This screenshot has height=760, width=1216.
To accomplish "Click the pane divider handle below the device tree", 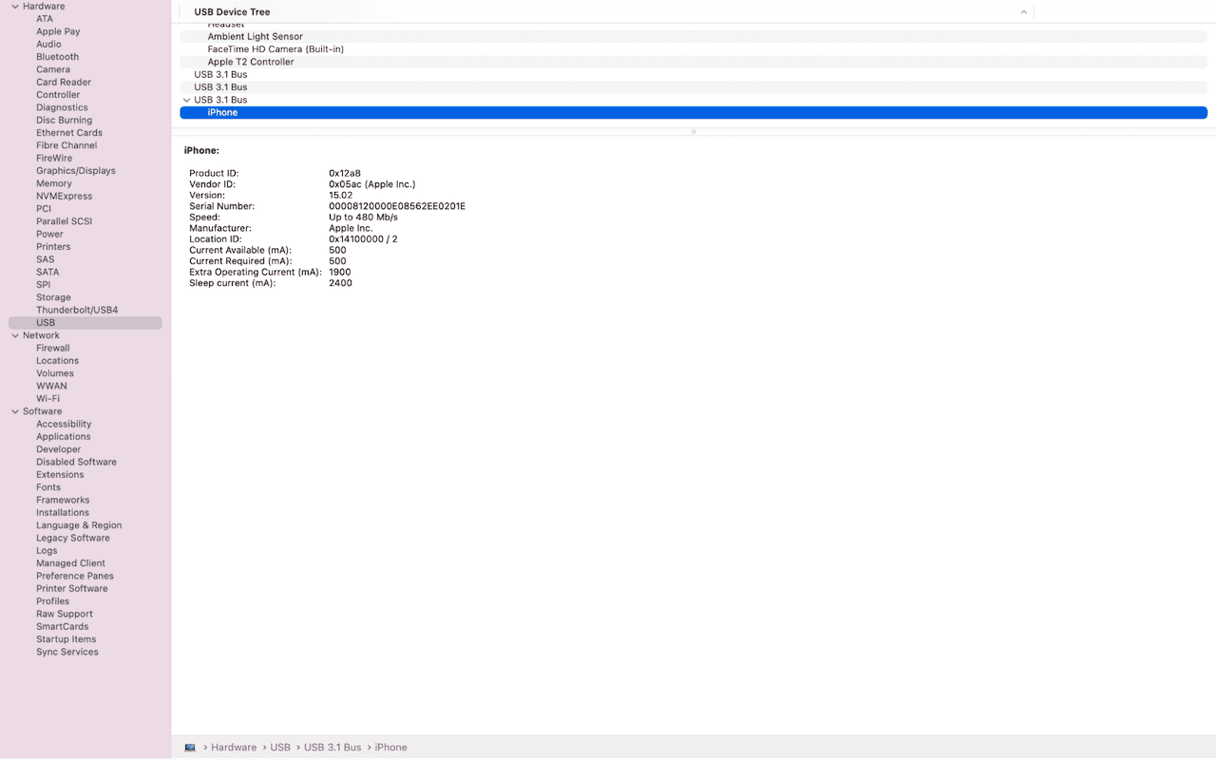I will coord(693,132).
